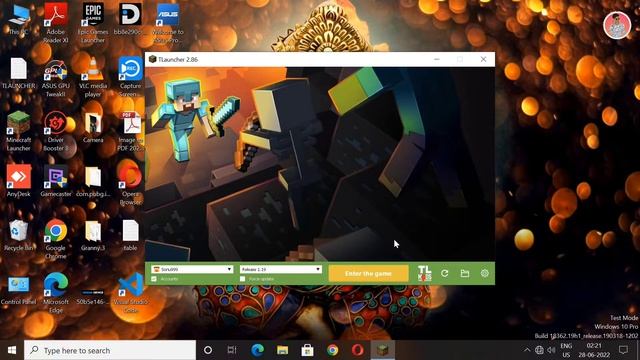Viewport: 640px width, 360px height.
Task: Open network globe tray icon
Action: 539,350
